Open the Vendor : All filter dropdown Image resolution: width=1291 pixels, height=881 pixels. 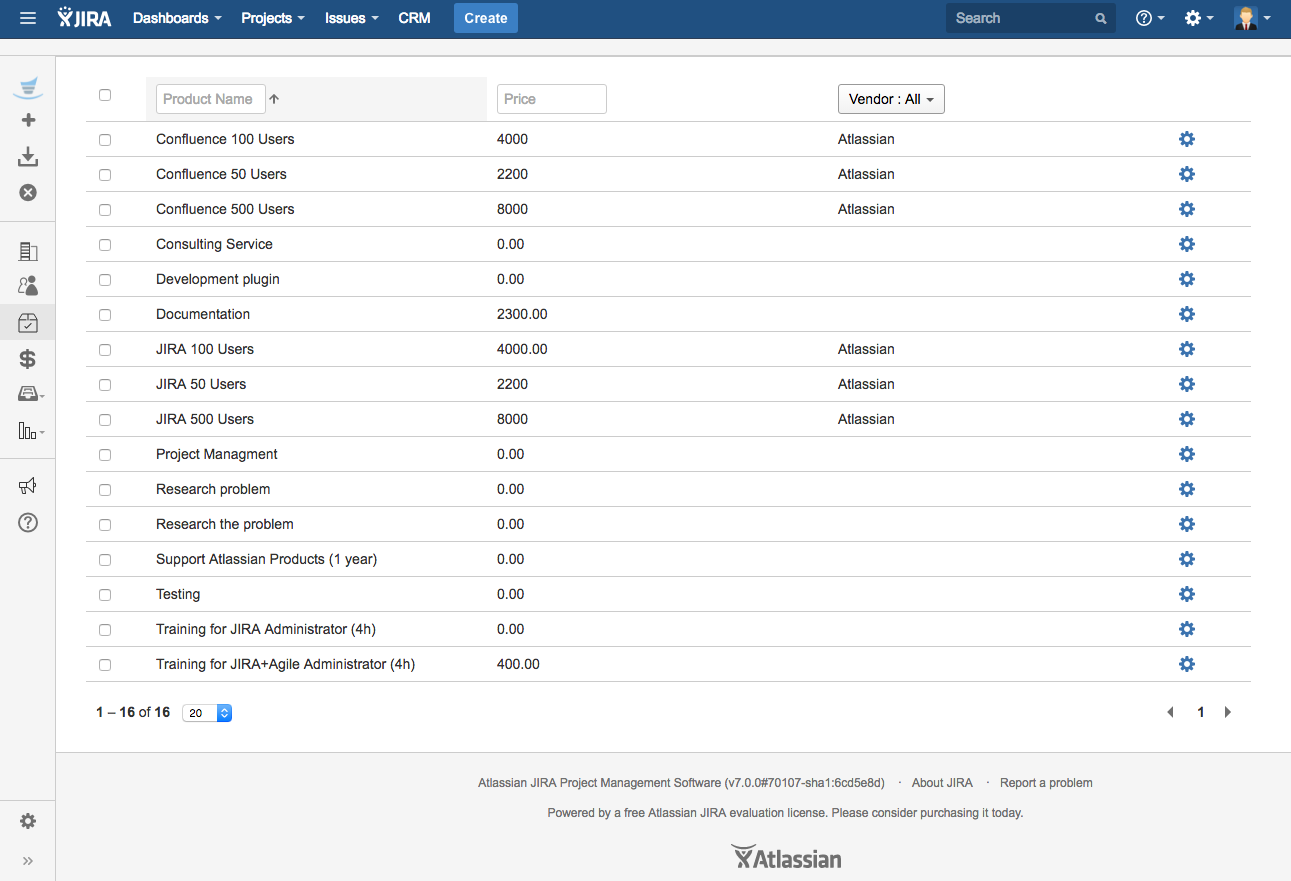[890, 99]
